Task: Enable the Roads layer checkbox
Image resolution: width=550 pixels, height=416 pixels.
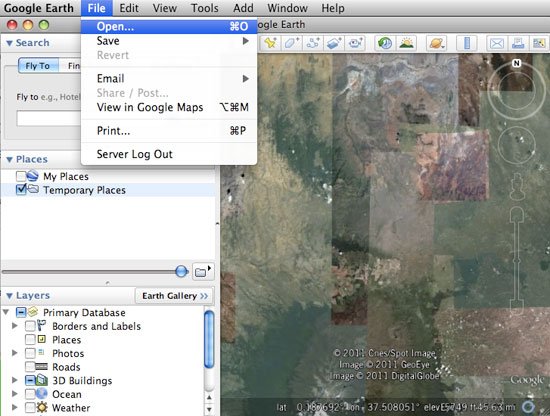Action: pos(30,367)
